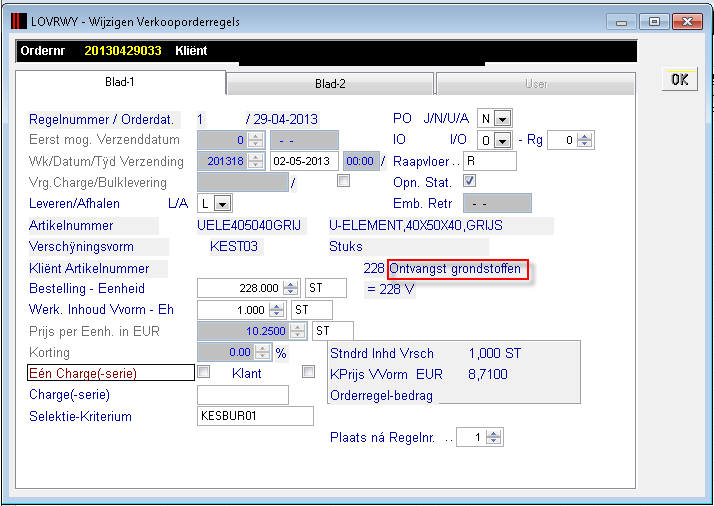Check the Bulklevering checkbox
This screenshot has height=506, width=714.
tap(343, 181)
